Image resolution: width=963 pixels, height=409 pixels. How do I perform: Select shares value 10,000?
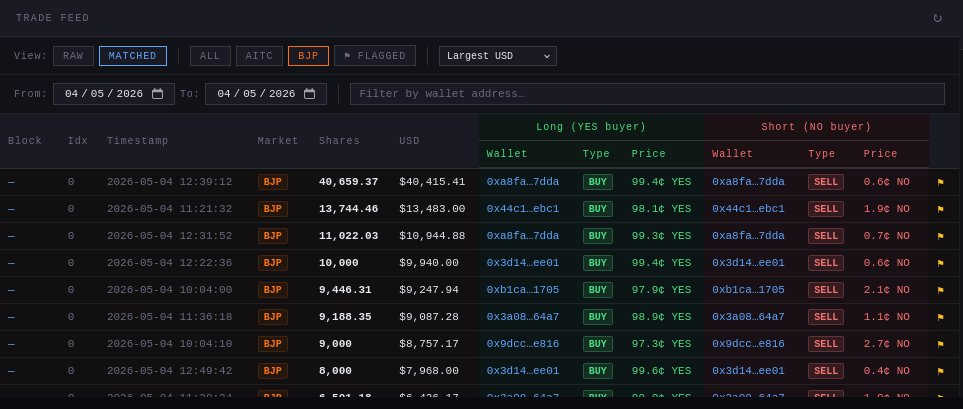[338, 263]
